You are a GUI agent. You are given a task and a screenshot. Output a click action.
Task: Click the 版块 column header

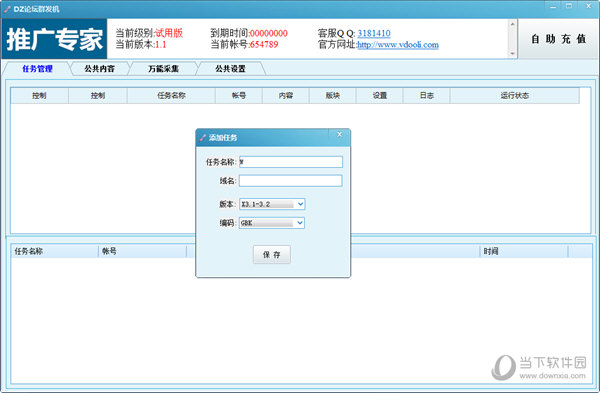[333, 96]
